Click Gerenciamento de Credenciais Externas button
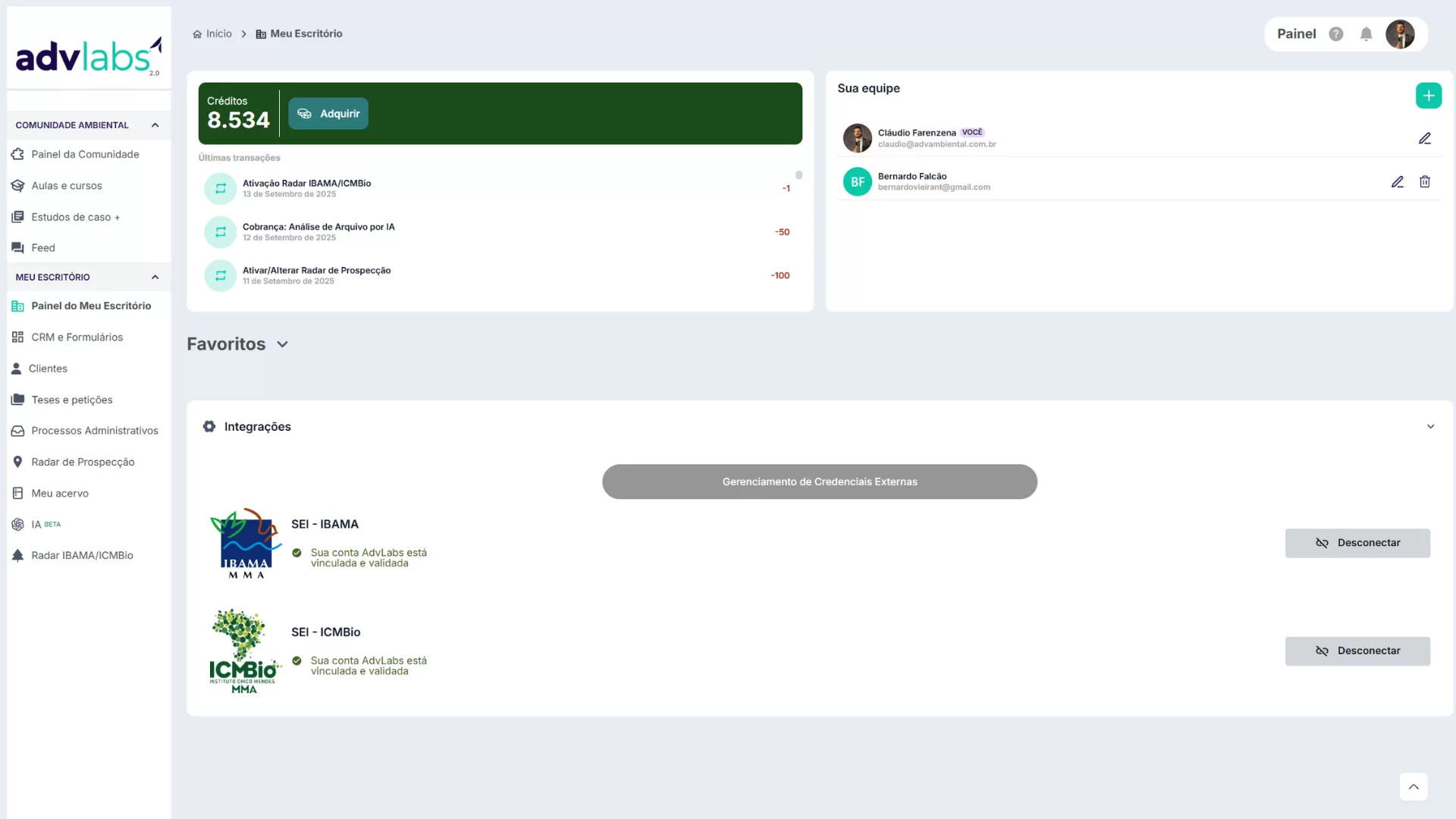This screenshot has width=1456, height=819. 819,482
